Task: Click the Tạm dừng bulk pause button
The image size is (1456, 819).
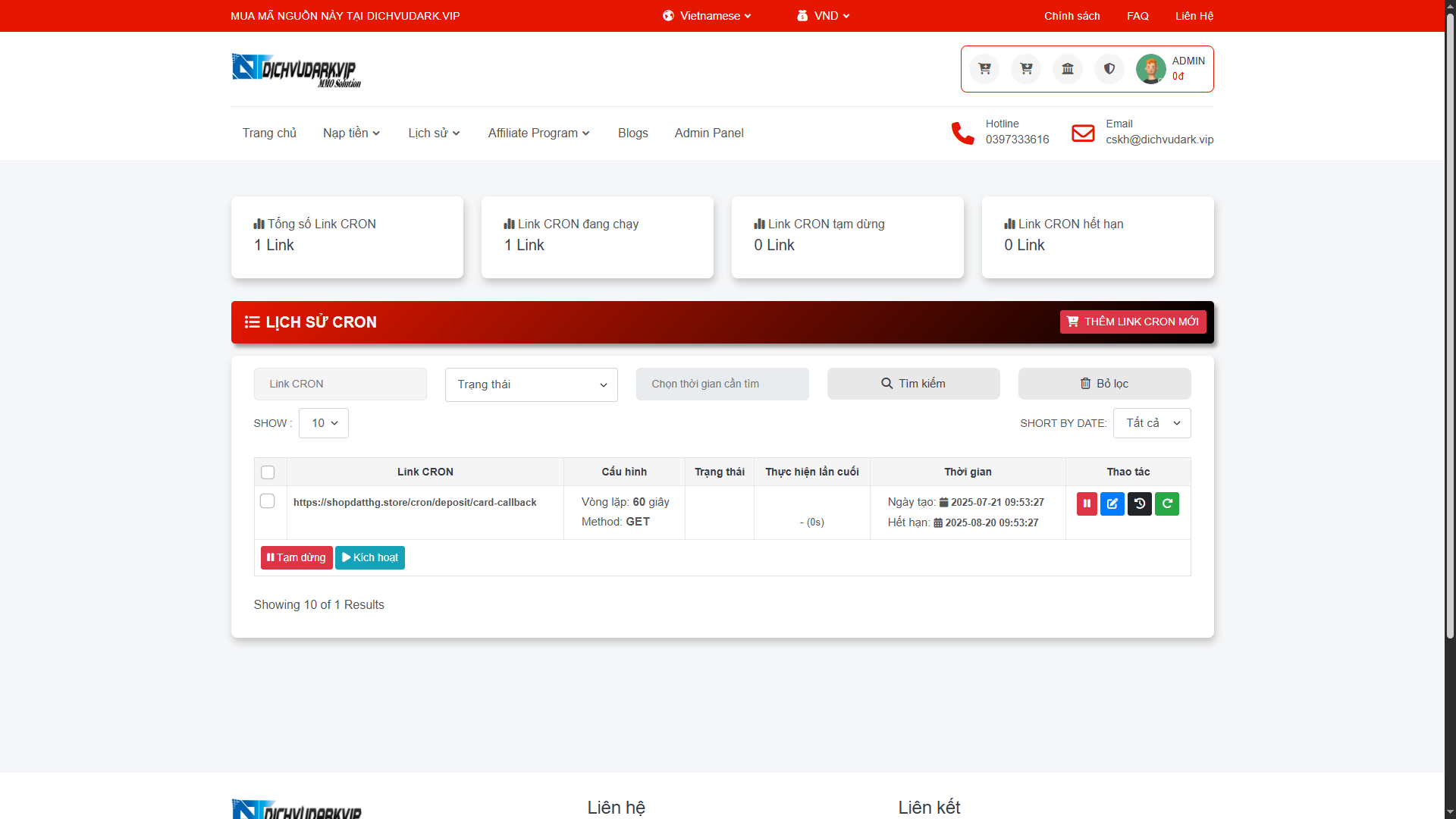Action: coord(297,557)
